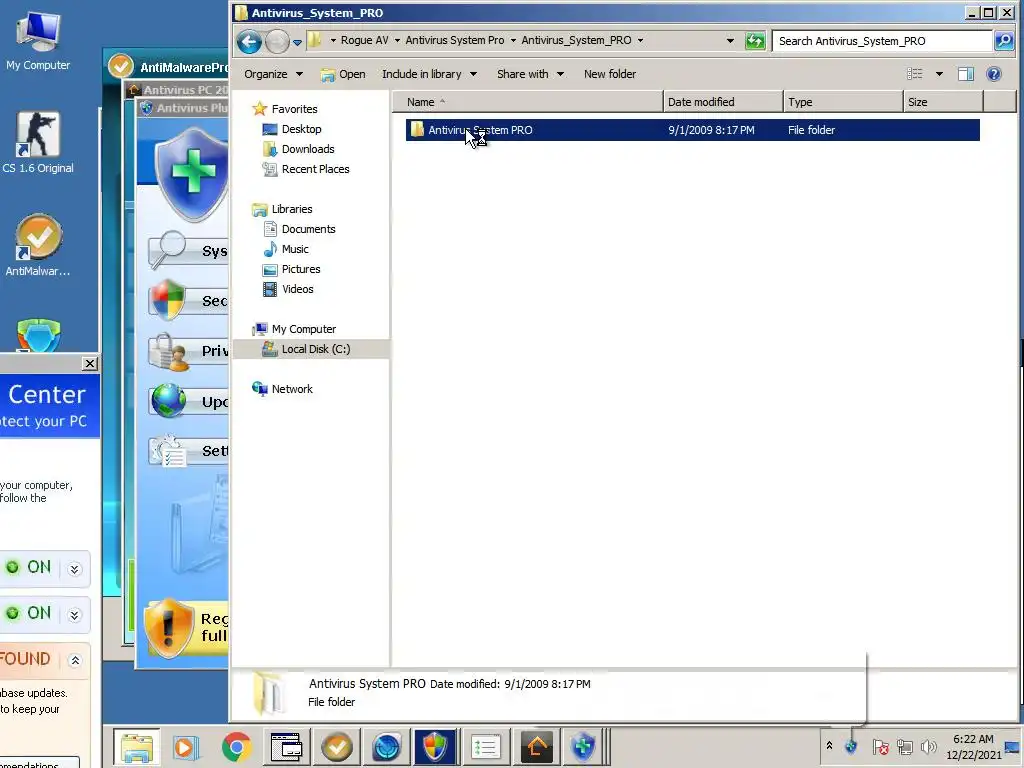The image size is (1024, 768).
Task: Open the Include in library menu
Action: click(x=429, y=74)
